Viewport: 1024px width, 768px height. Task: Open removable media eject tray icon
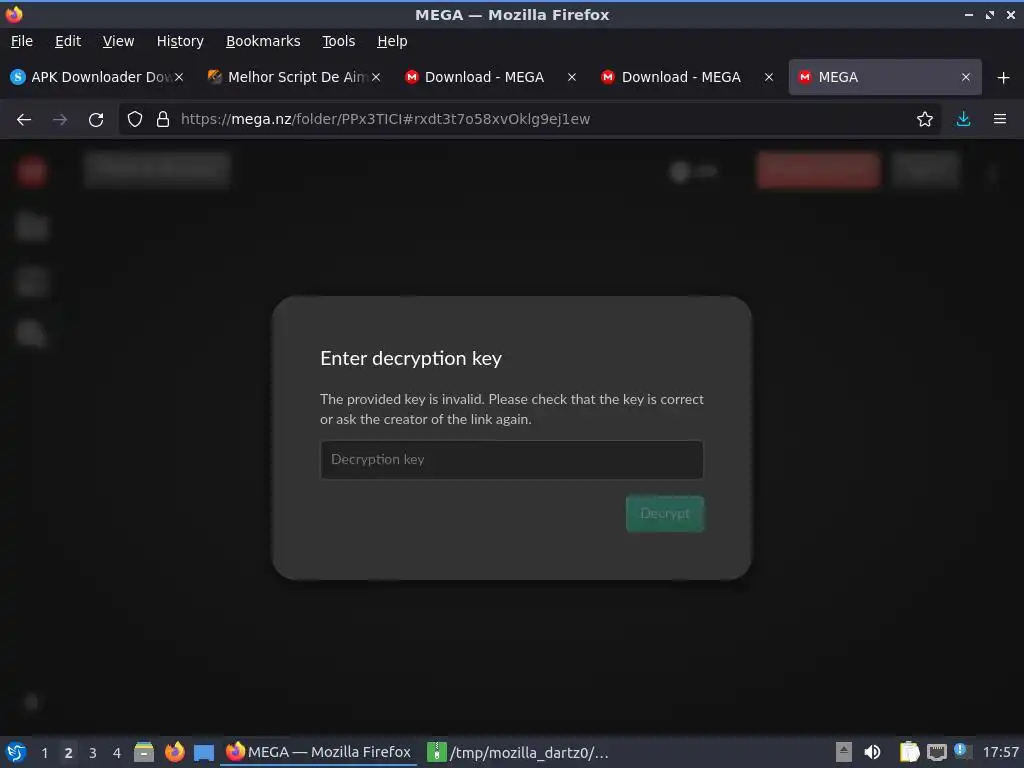[x=844, y=752]
